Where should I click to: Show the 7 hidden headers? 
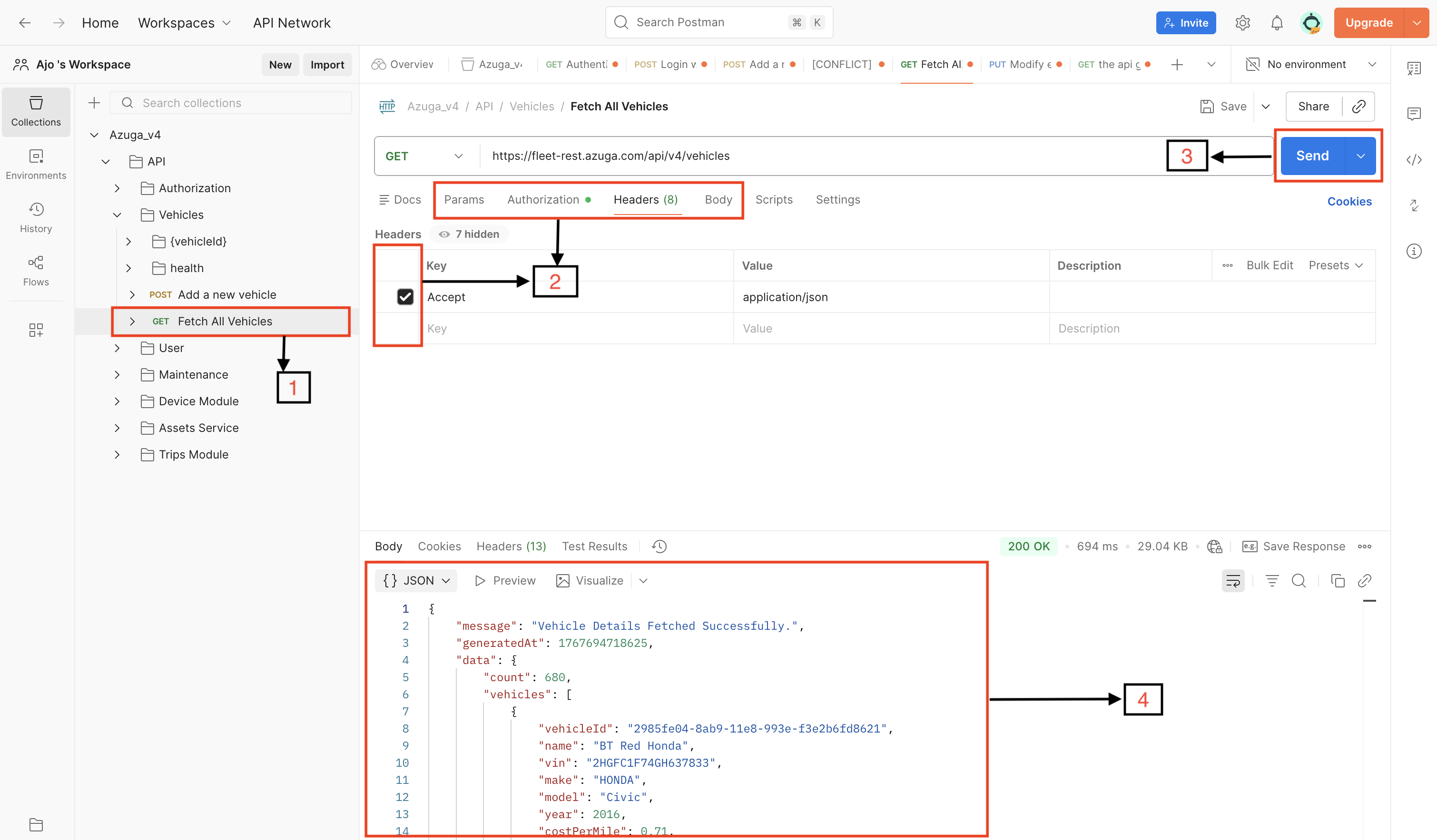point(469,234)
